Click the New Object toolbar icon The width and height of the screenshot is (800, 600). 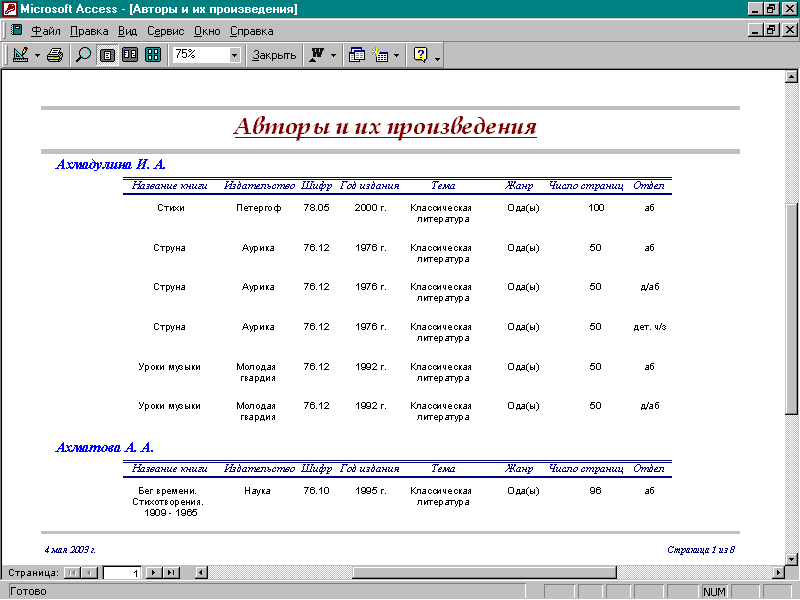[381, 55]
